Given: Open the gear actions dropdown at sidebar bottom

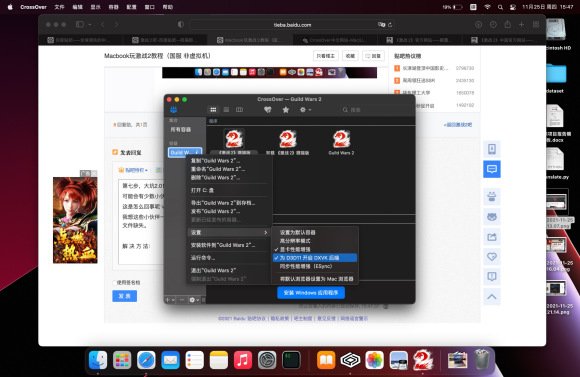Looking at the screenshot, I should (194, 300).
